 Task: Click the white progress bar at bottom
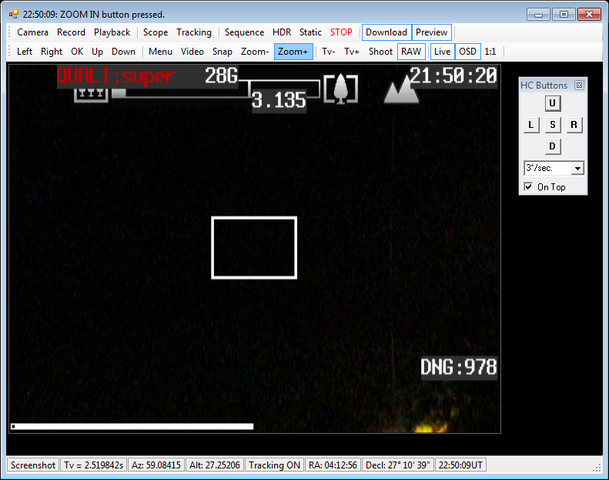coord(132,427)
